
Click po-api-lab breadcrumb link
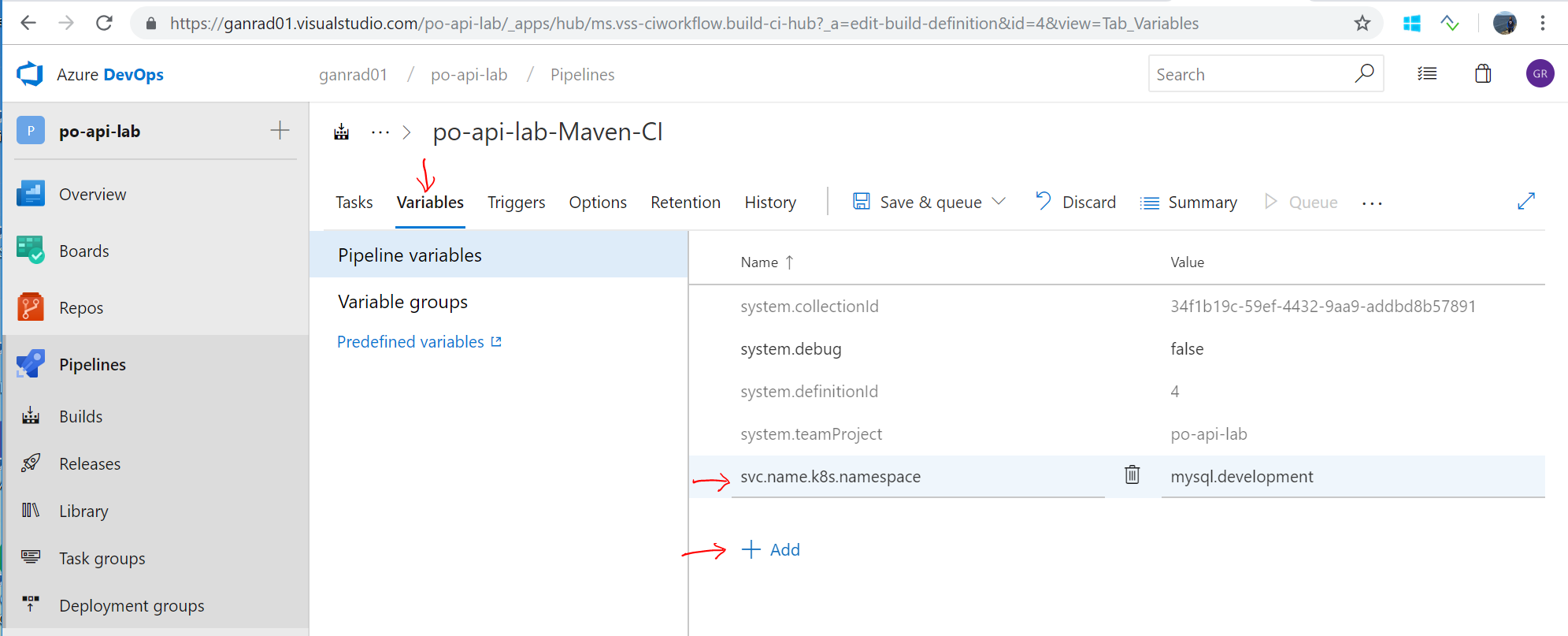pos(469,74)
